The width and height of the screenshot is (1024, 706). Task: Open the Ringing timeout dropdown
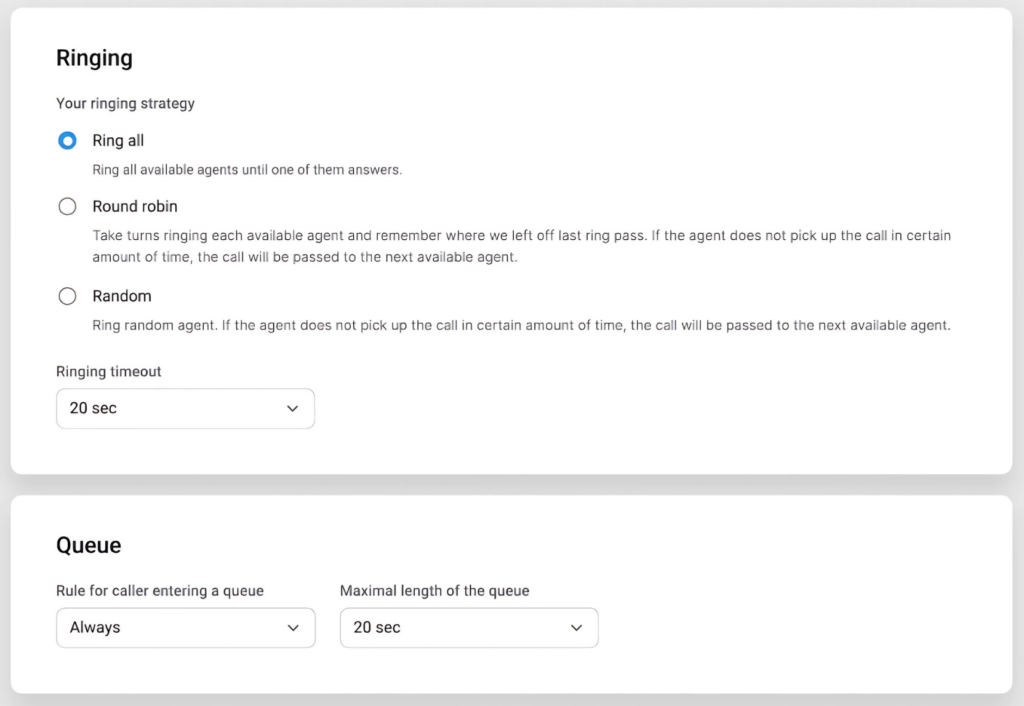coord(185,408)
